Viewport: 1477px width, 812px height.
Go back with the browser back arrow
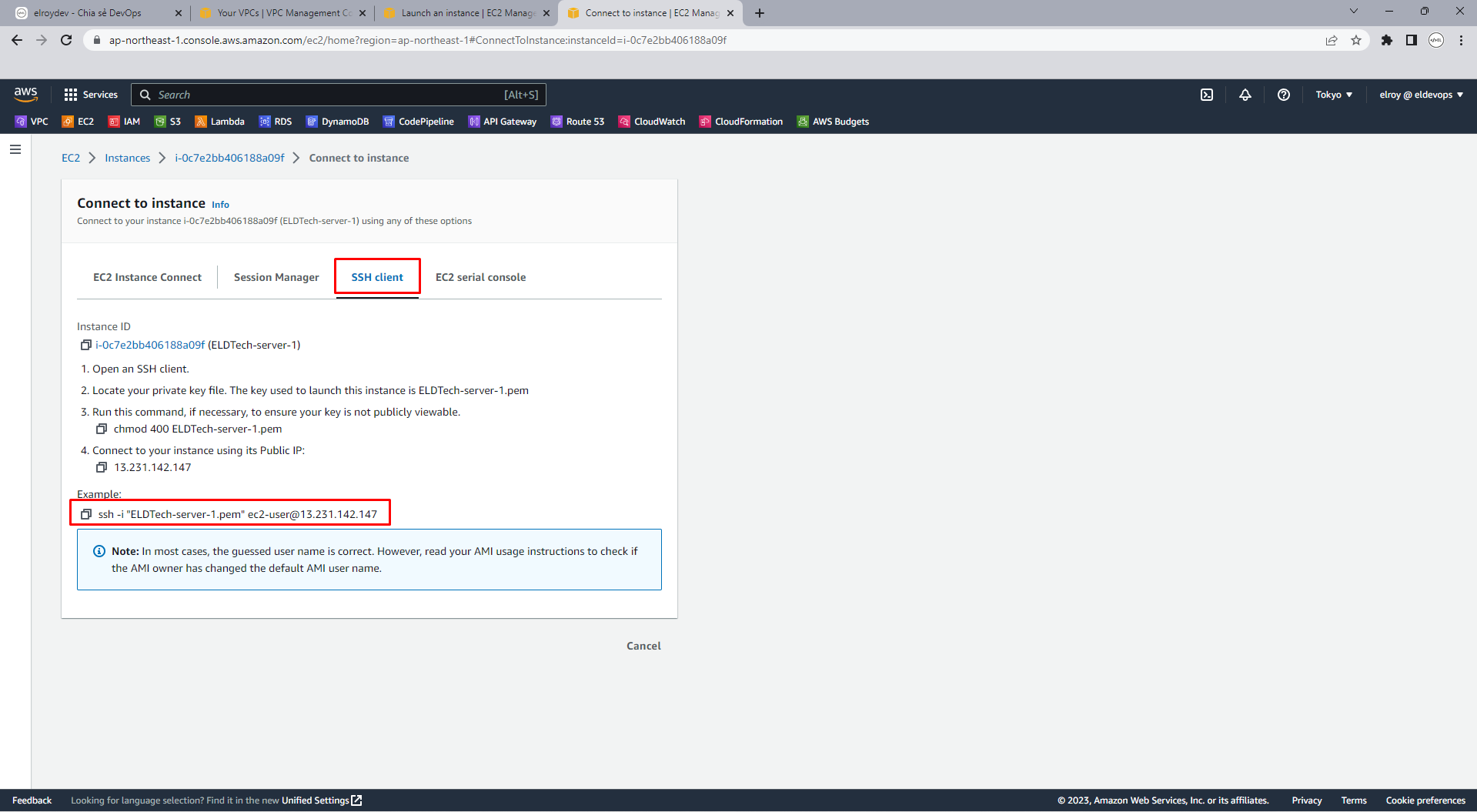coord(17,40)
